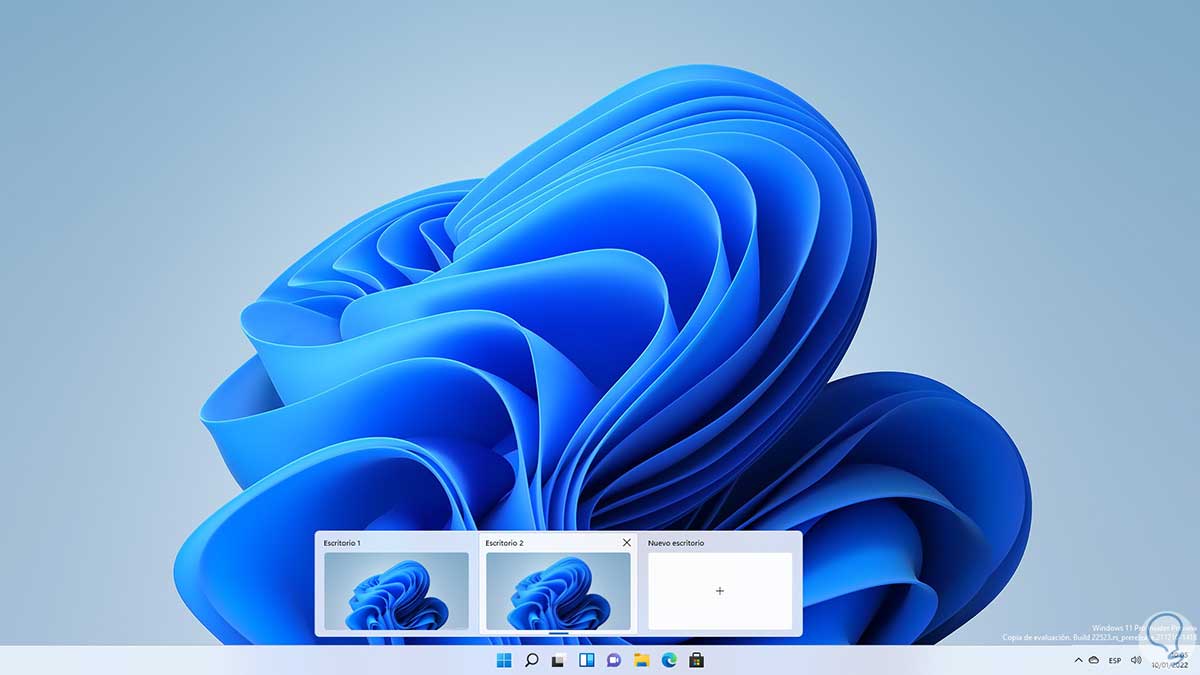Open the Windows Start menu
Viewport: 1200px width, 675px height.
[x=503, y=660]
